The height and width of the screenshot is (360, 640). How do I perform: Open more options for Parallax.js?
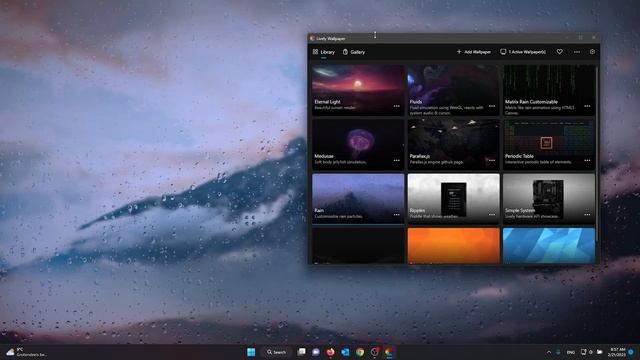(492, 160)
